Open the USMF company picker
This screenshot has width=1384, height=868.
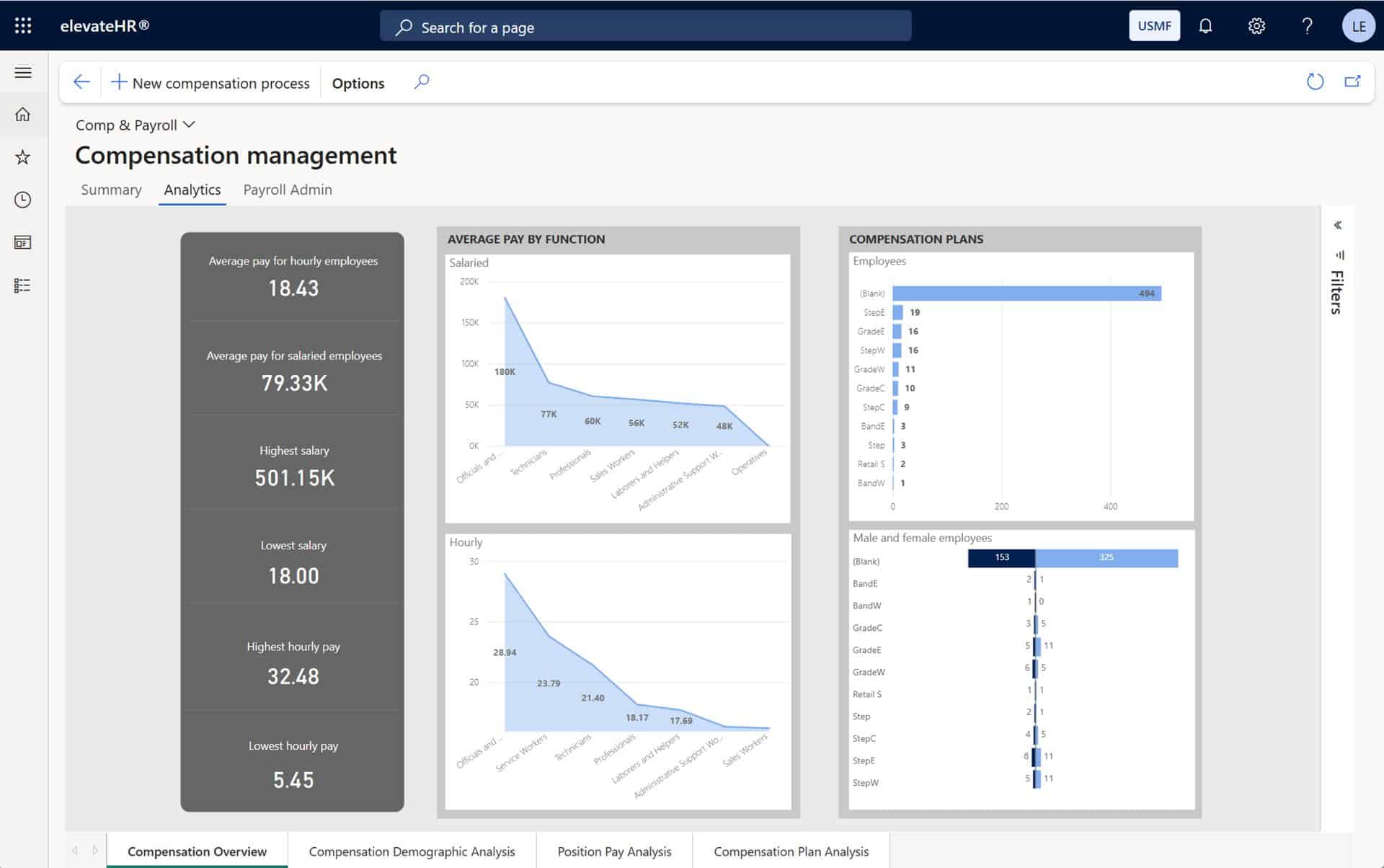click(x=1154, y=26)
